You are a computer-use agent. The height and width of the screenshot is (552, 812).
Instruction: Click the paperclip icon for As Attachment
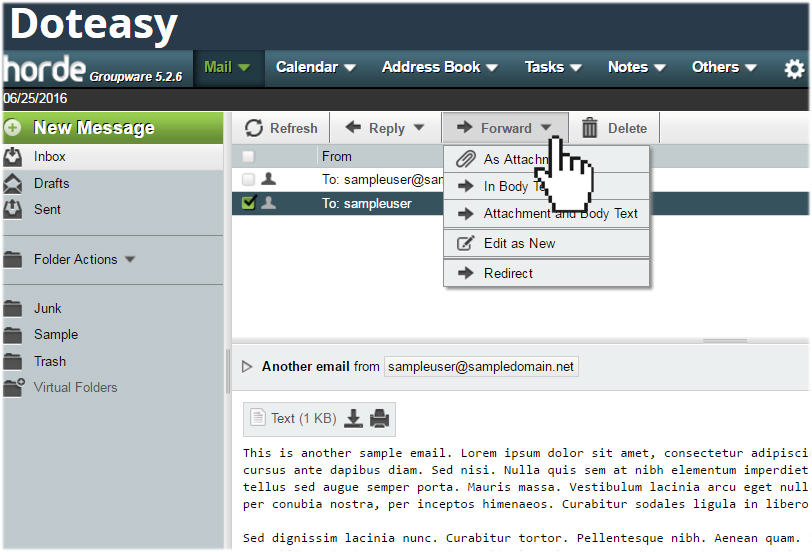[x=466, y=159]
